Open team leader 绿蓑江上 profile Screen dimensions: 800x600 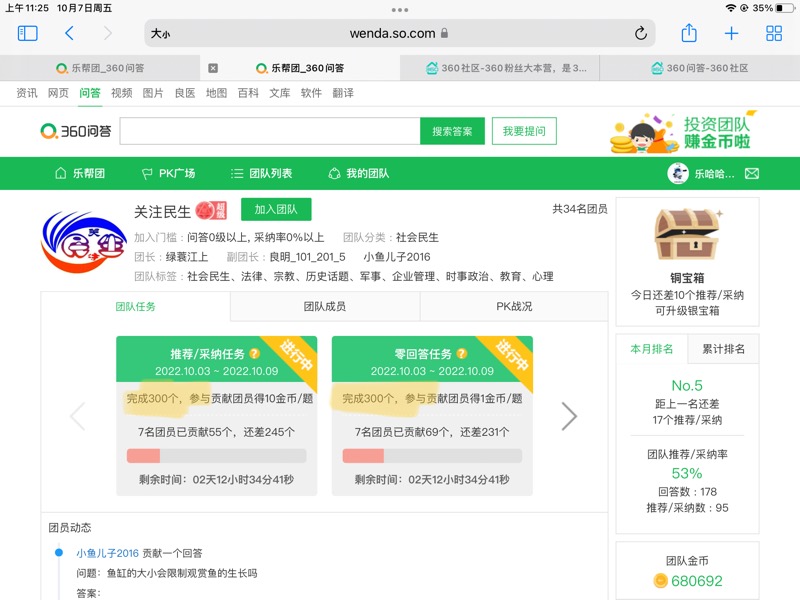coord(187,257)
